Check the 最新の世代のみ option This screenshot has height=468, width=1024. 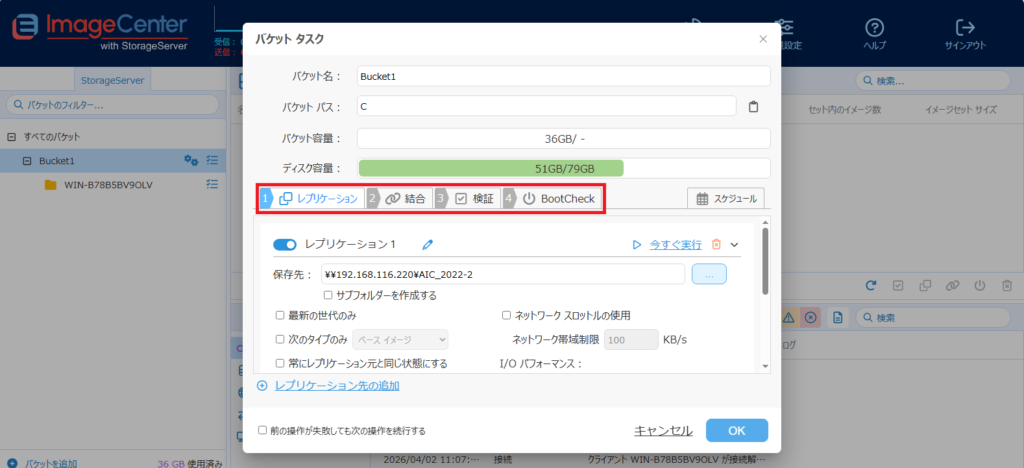pyautogui.click(x=280, y=315)
